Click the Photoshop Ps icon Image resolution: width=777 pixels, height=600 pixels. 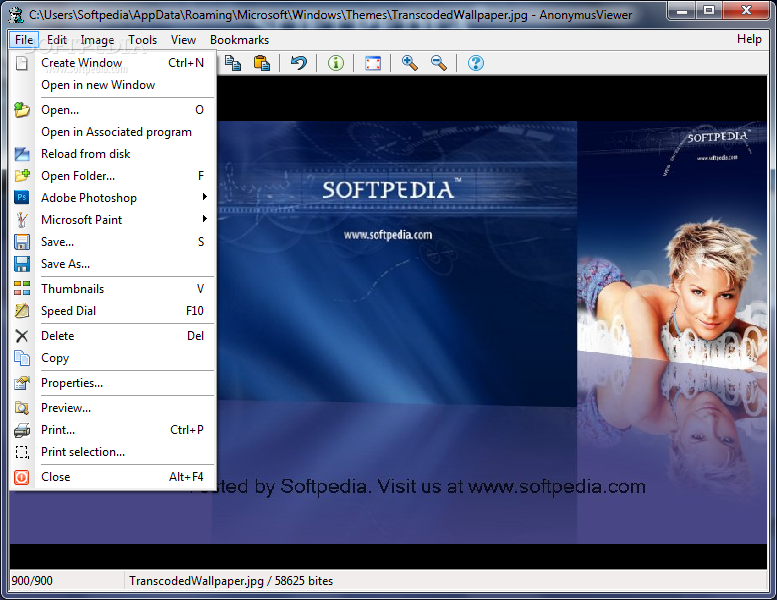click(x=22, y=198)
